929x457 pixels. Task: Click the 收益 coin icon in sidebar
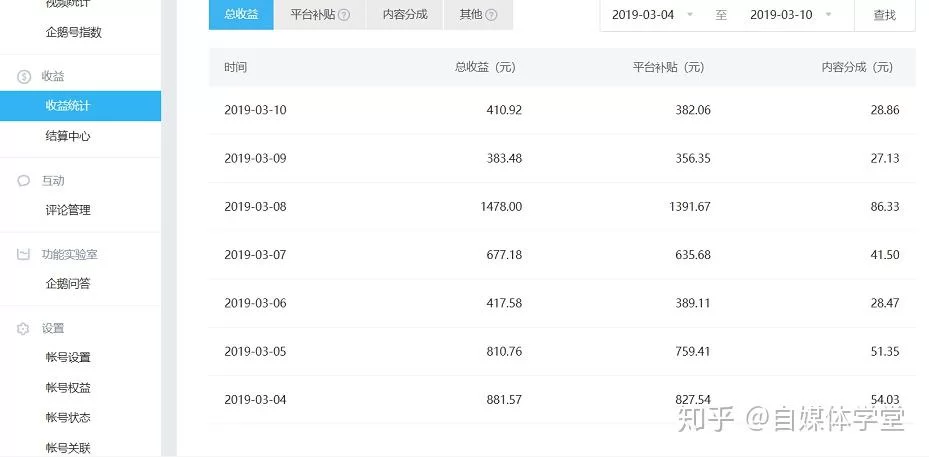[23, 77]
